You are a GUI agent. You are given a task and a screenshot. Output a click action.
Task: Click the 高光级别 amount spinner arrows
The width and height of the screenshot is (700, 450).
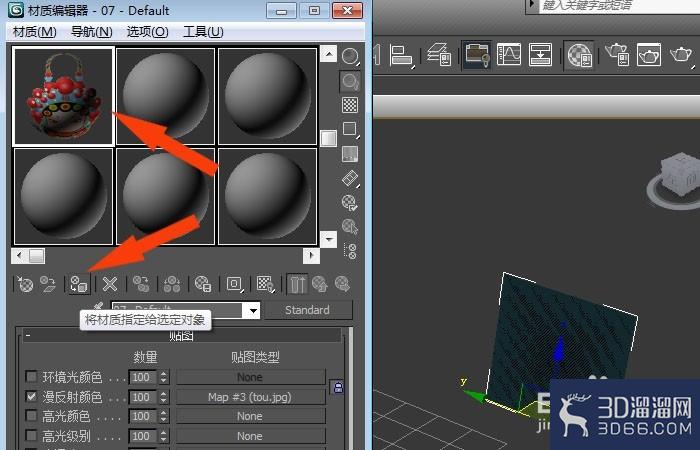[x=164, y=436]
